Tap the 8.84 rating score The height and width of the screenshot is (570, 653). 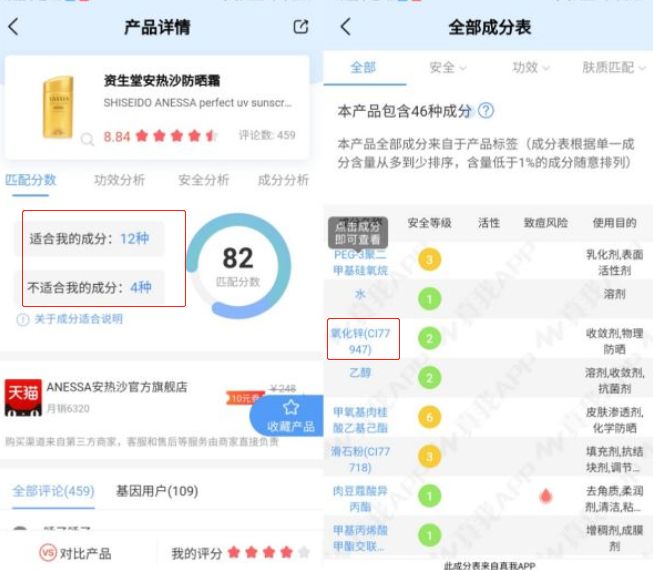point(117,137)
